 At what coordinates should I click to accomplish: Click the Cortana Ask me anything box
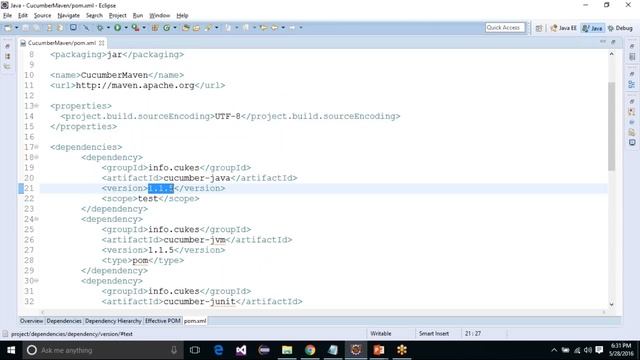point(103,350)
